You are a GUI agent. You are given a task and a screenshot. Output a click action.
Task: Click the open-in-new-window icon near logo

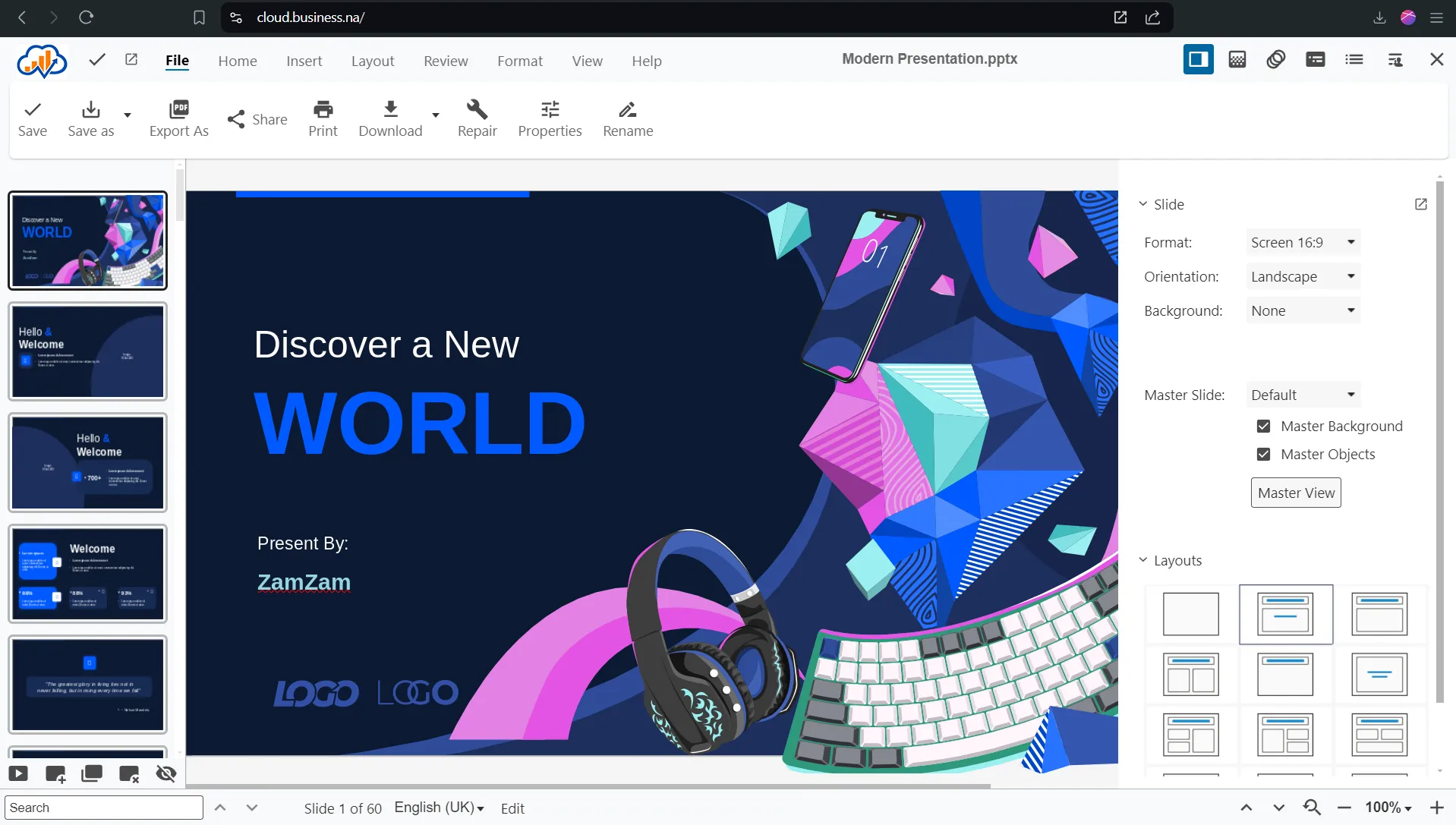tap(131, 59)
